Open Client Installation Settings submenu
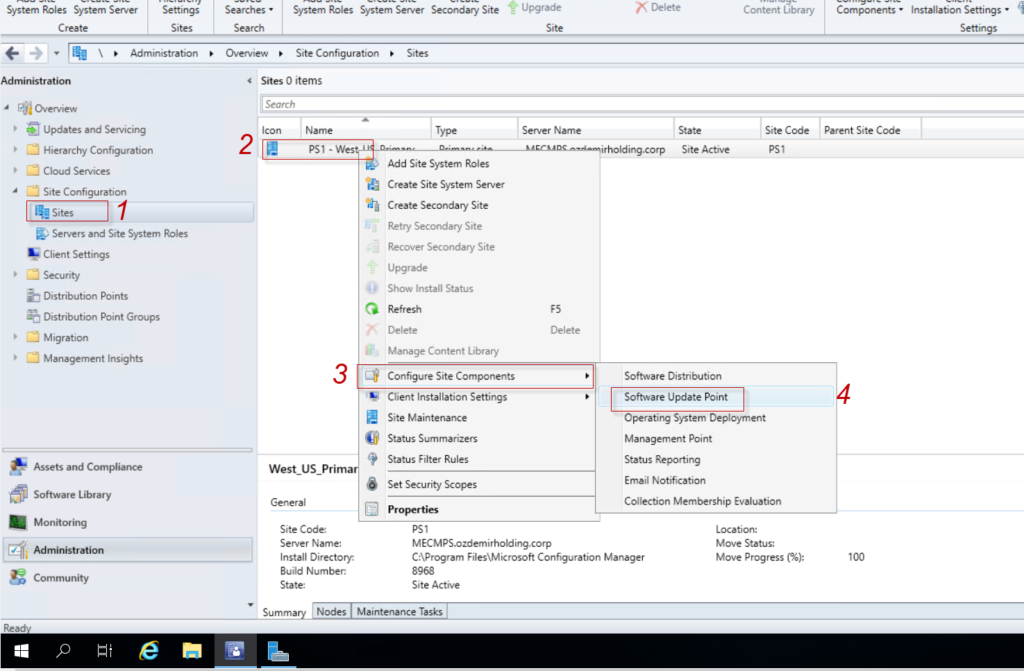 (x=476, y=397)
